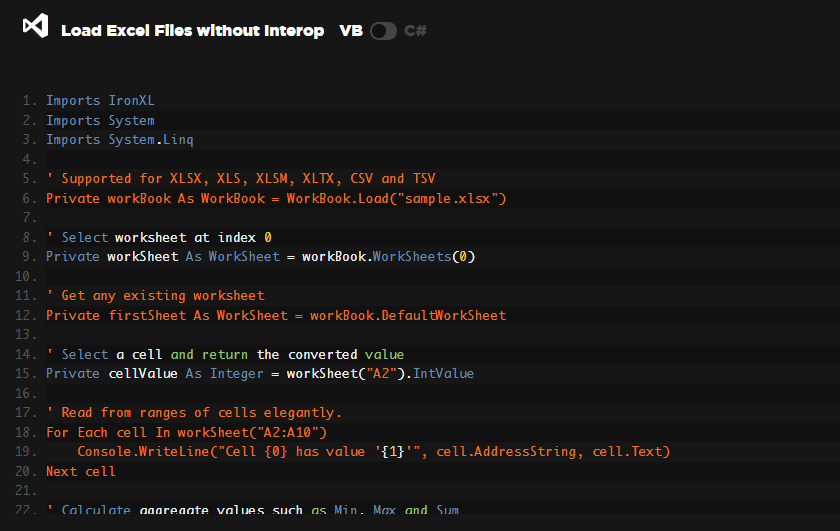The height and width of the screenshot is (531, 840).
Task: Select the VB language label
Action: pos(351,31)
